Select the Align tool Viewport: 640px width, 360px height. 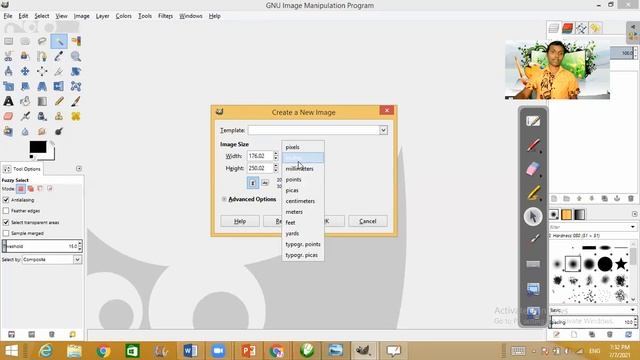(x=42, y=71)
